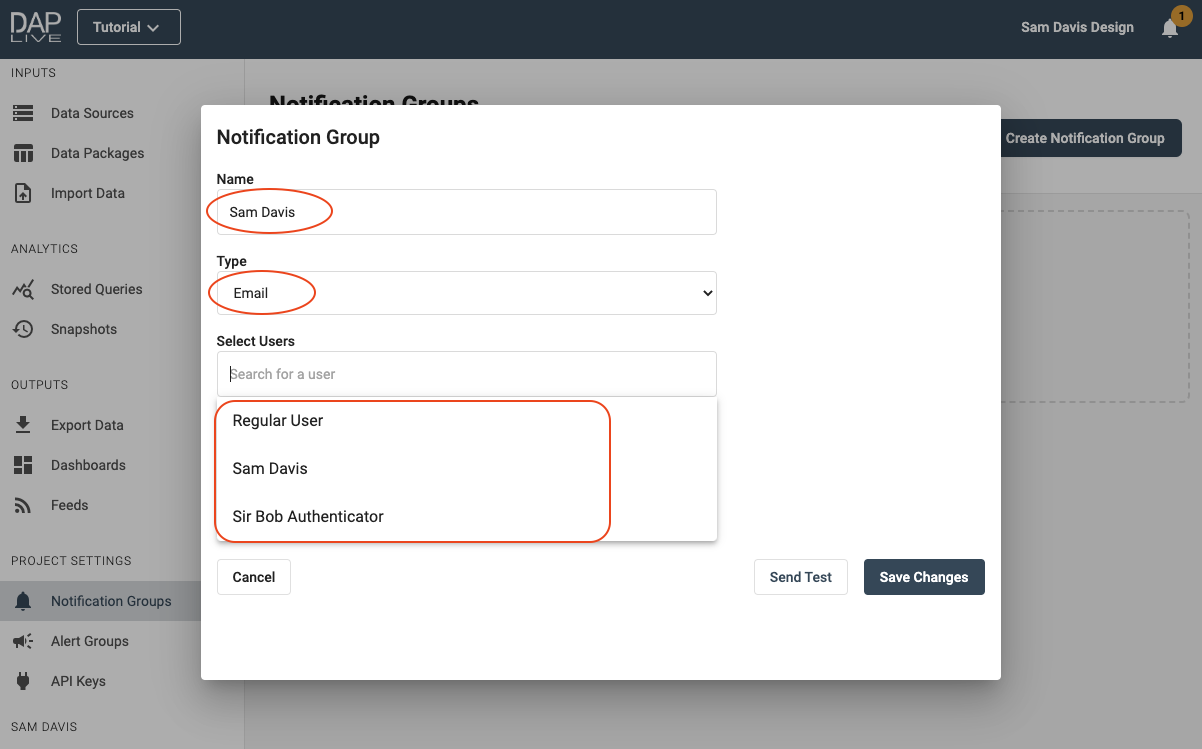Click the Name field containing Sam Davis
The image size is (1202, 749).
[x=466, y=212]
